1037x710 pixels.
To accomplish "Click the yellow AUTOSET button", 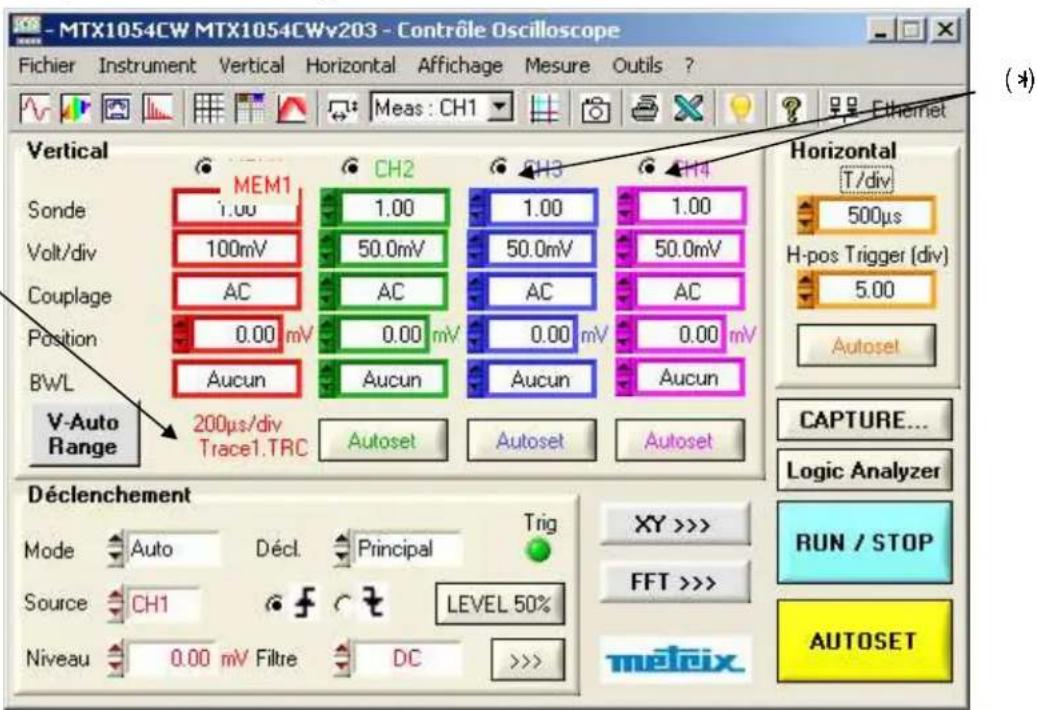I will (864, 641).
